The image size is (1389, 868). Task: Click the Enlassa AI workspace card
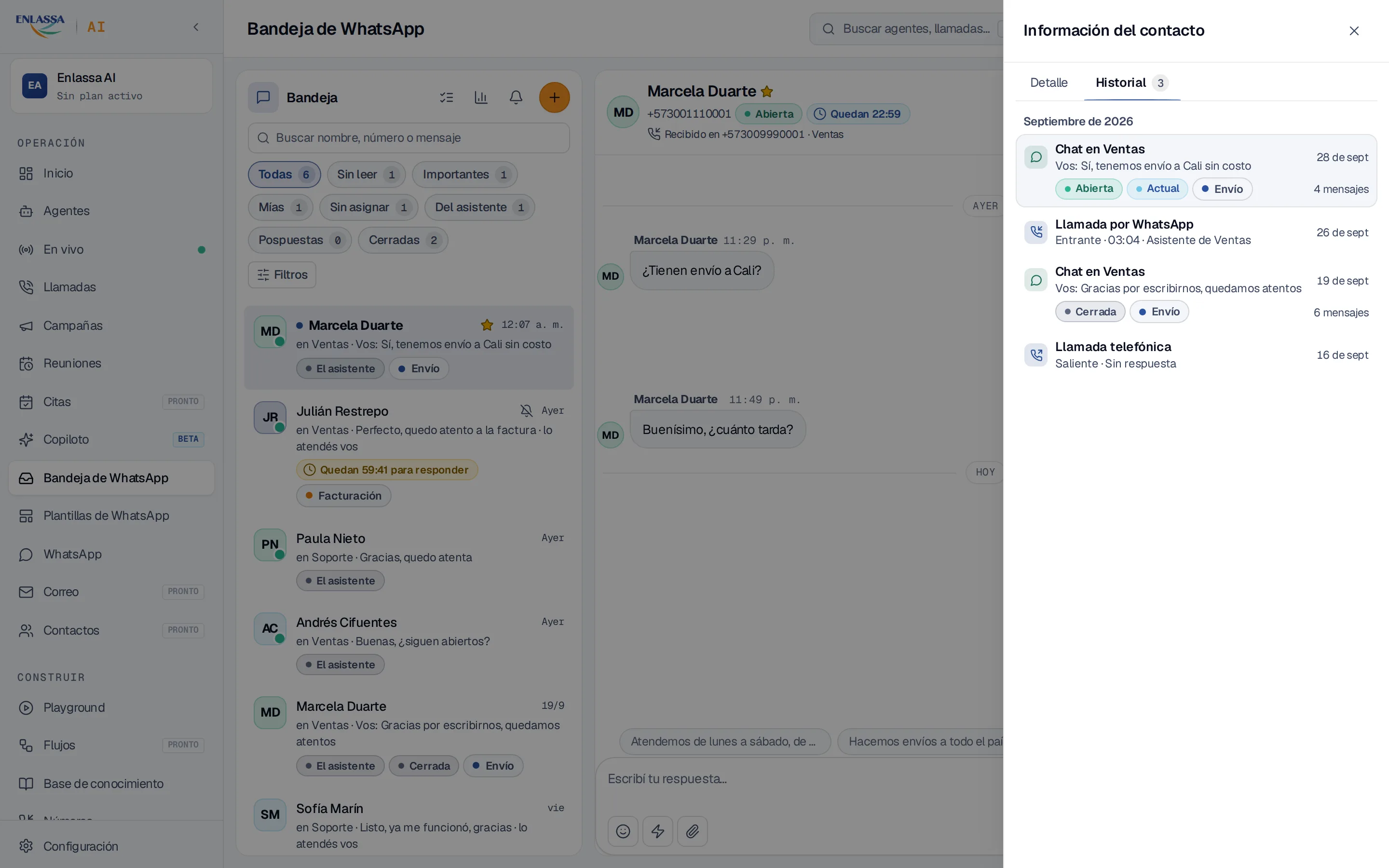111,86
